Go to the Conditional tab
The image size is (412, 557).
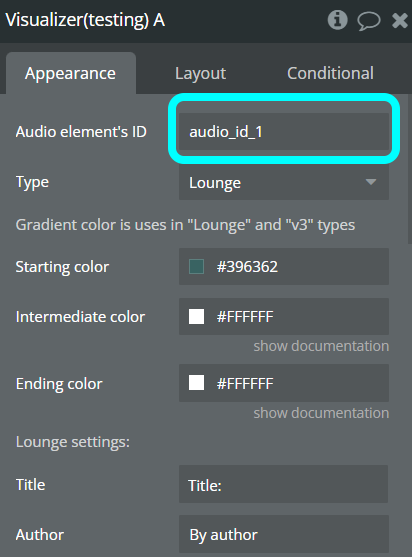point(330,73)
